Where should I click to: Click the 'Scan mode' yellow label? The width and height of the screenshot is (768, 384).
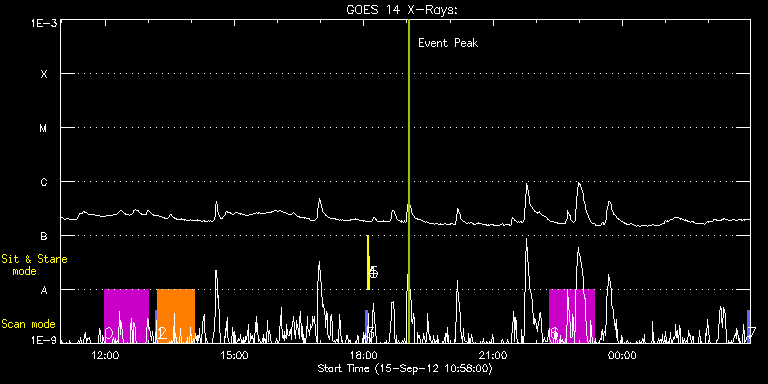pyautogui.click(x=28, y=324)
